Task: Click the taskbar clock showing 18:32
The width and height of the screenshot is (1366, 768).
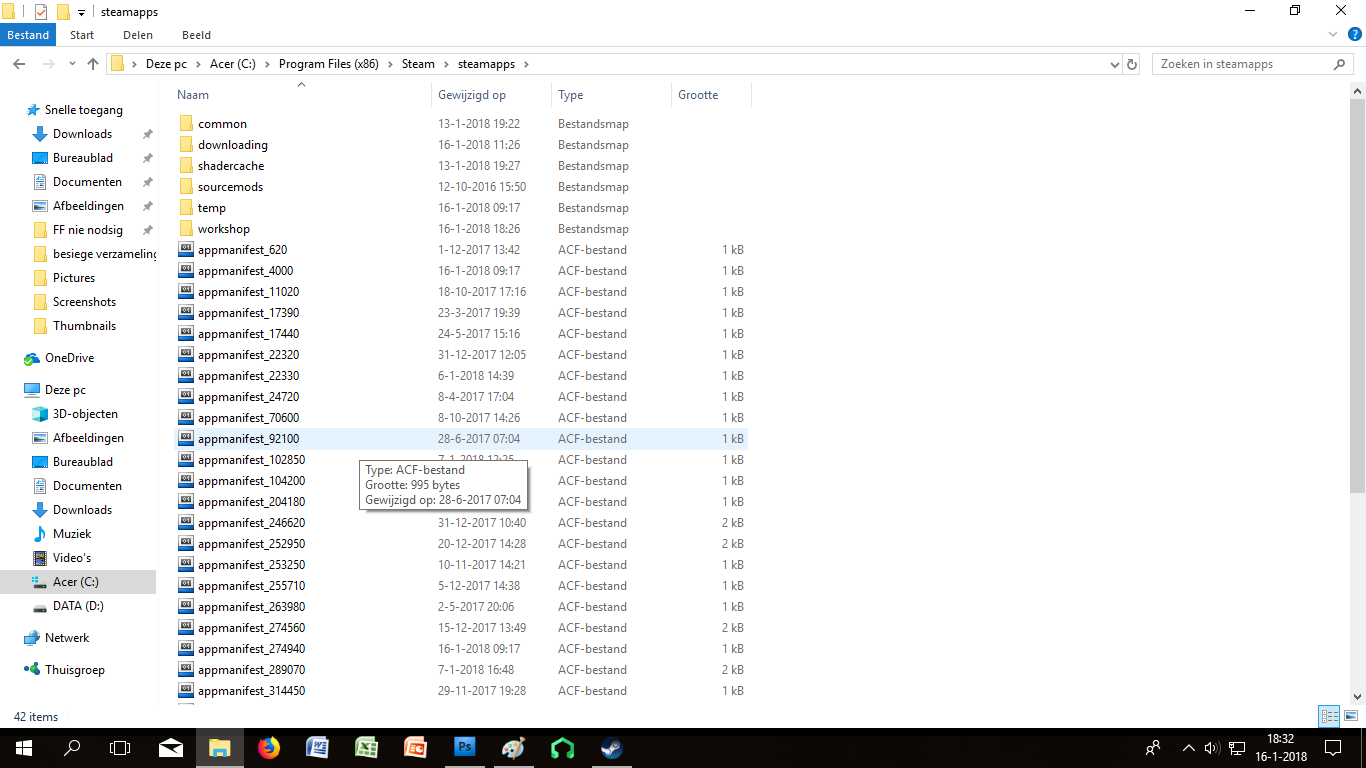Action: click(1282, 738)
